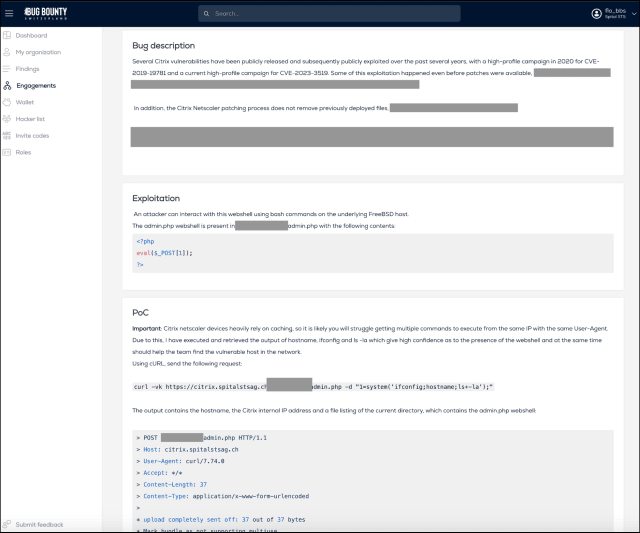
Task: Open the Wallet page
Action: (25, 102)
